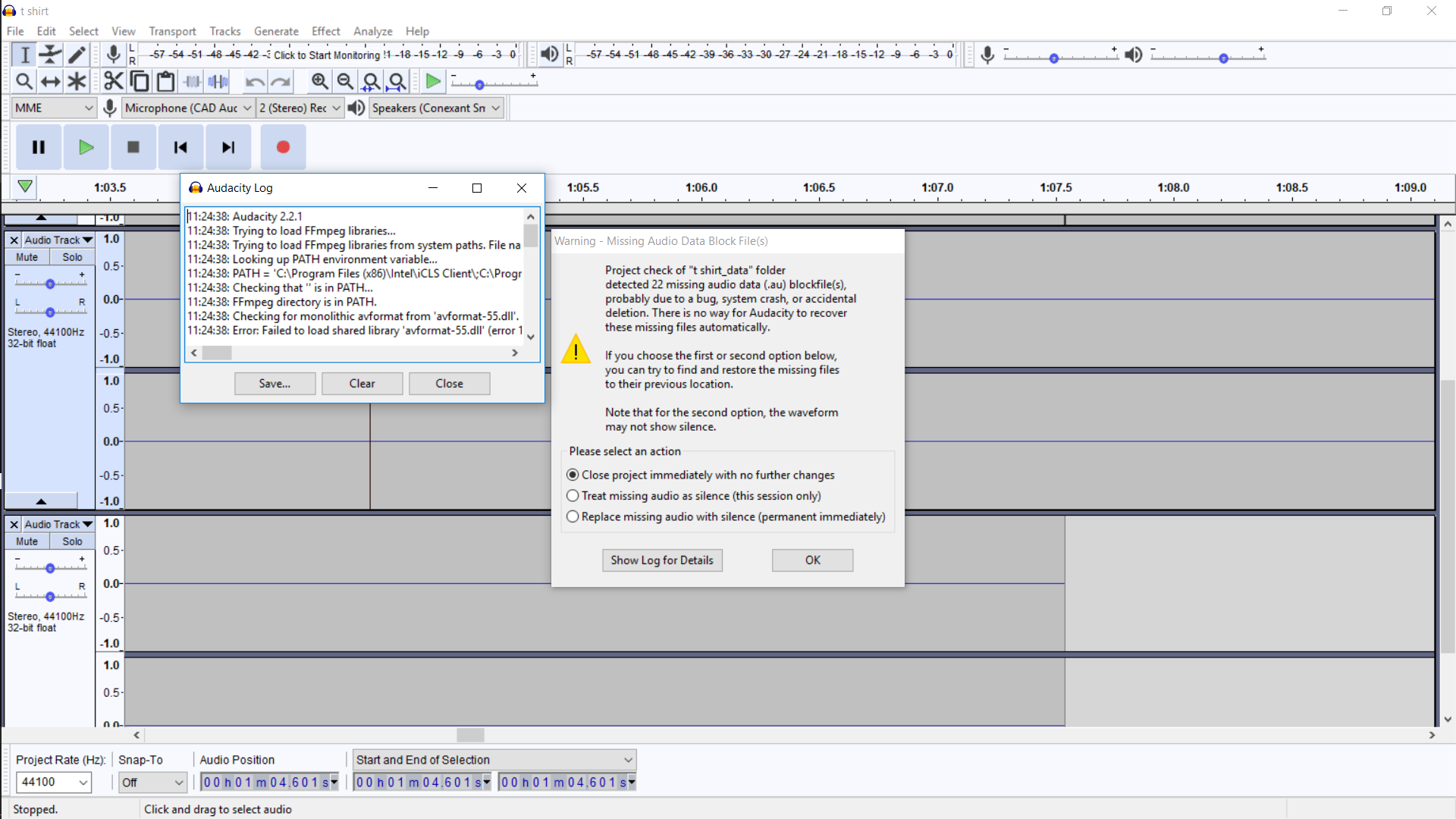Click the Paste clipboard icon
Screen dimensions: 1456x819
coord(165,81)
